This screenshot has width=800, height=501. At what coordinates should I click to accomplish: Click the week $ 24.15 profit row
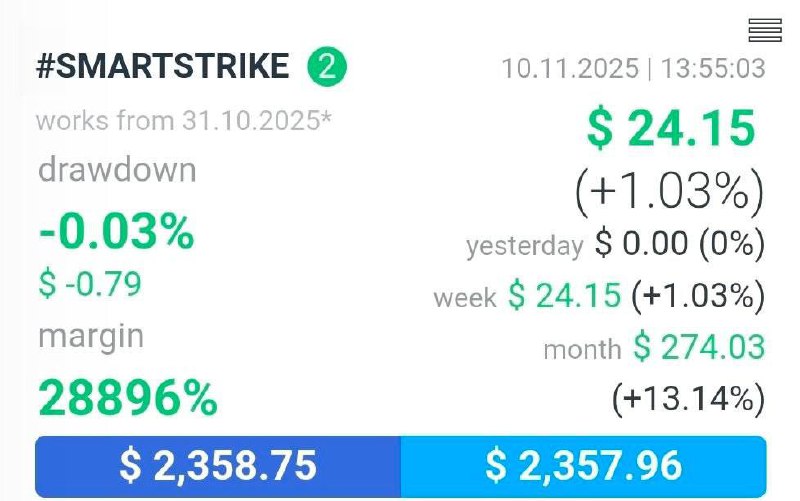[x=599, y=296]
